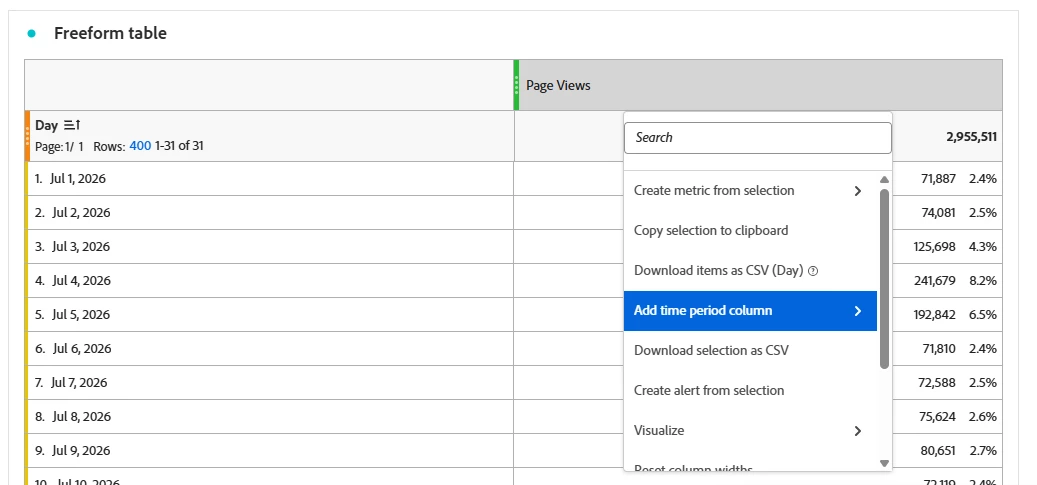Click the Day column sort icon

[72, 125]
